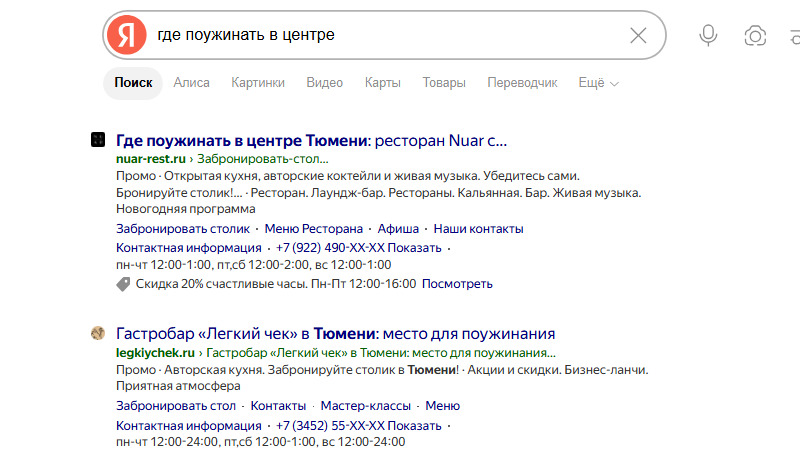Expand the Ещё dropdown menu
Screen dimensions: 800x467
pyautogui.click(x=598, y=83)
